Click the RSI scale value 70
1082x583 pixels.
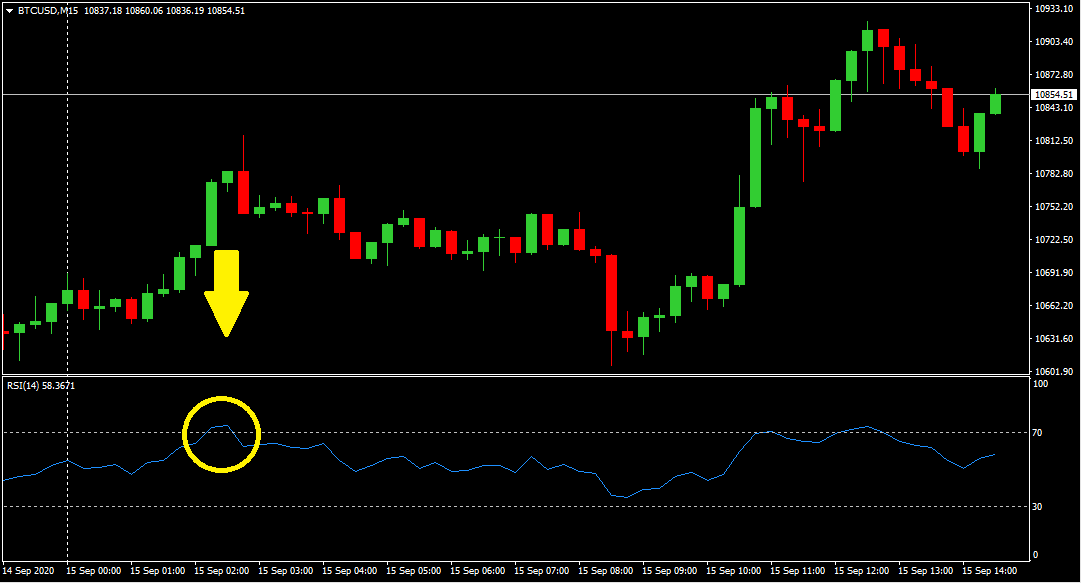[1038, 433]
